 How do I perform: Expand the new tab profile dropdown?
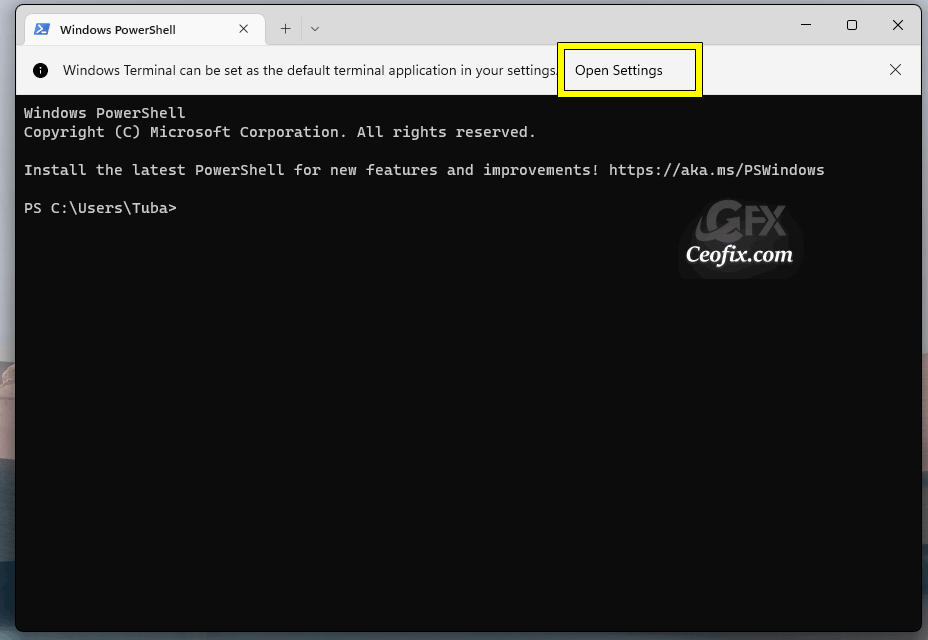315,29
